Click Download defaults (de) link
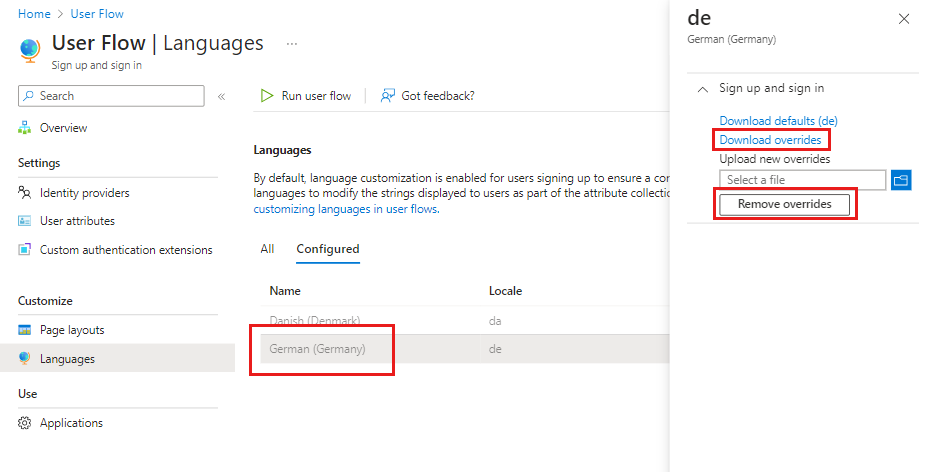This screenshot has width=933, height=472. [778, 121]
